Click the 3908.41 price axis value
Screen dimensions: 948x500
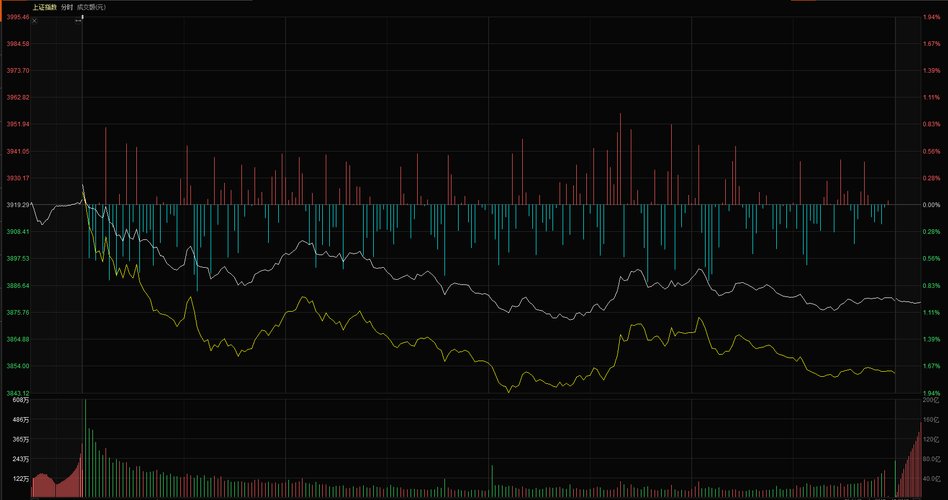click(x=18, y=232)
